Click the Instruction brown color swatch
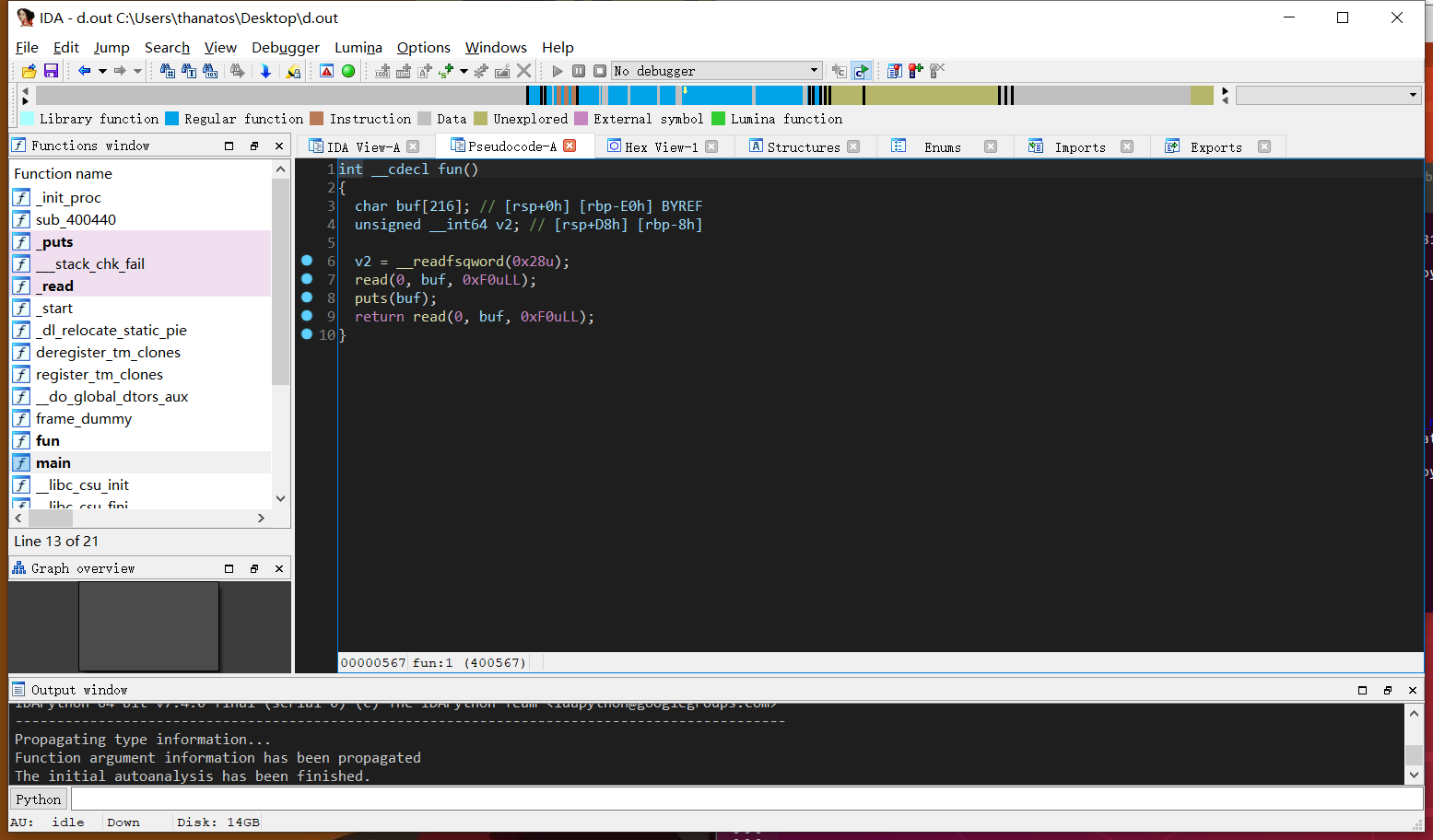Screen dimensions: 1433x840 [317, 118]
